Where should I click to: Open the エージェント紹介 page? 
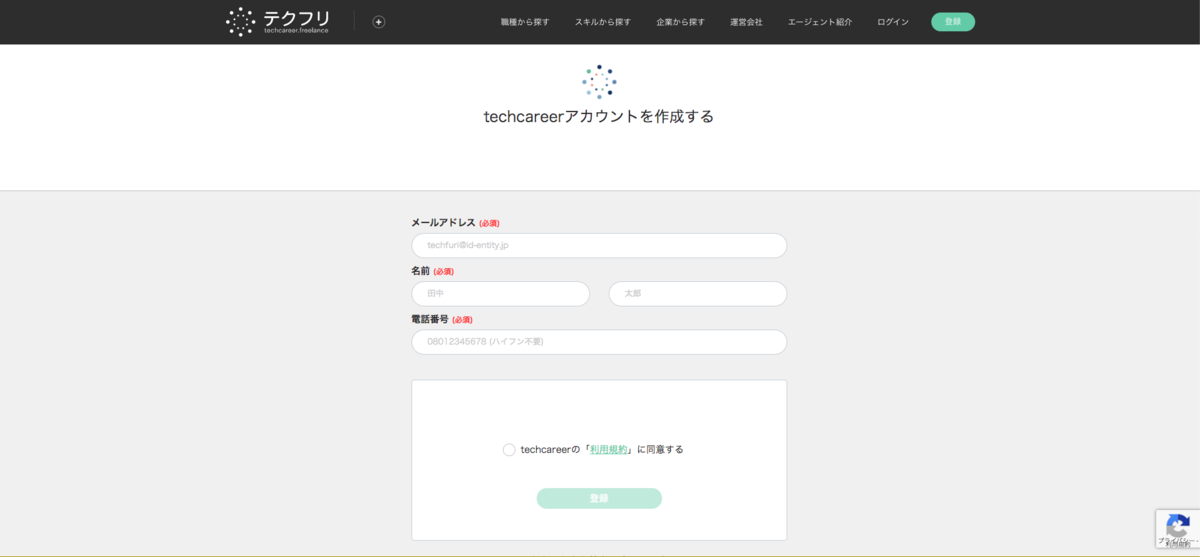[x=820, y=22]
